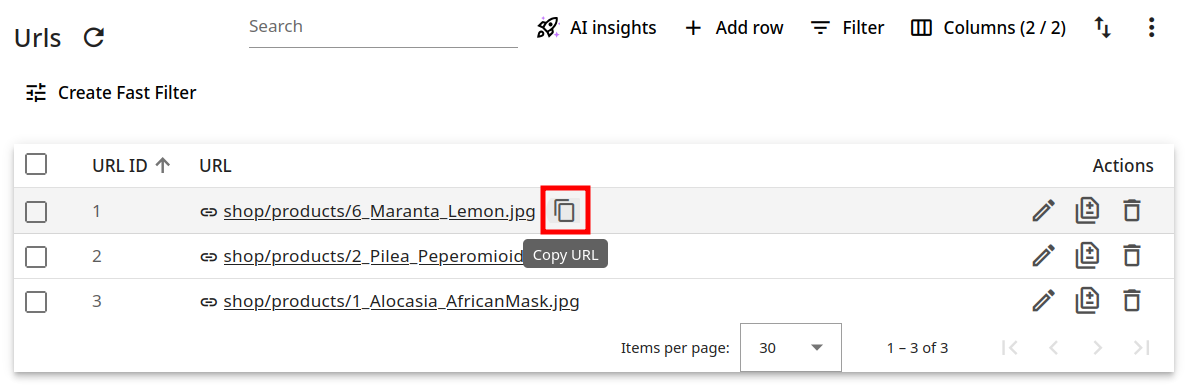Check the checkbox for URL ID 2
Image resolution: width=1185 pixels, height=385 pixels.
[36, 256]
